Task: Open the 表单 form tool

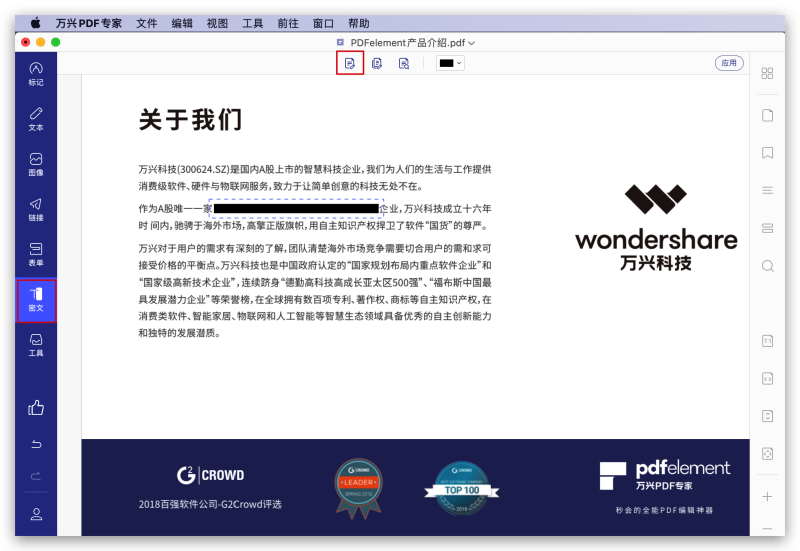Action: tap(36, 254)
